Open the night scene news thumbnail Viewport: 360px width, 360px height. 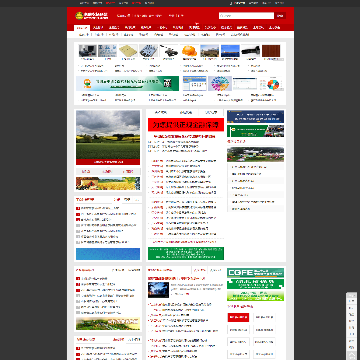(x=158, y=290)
